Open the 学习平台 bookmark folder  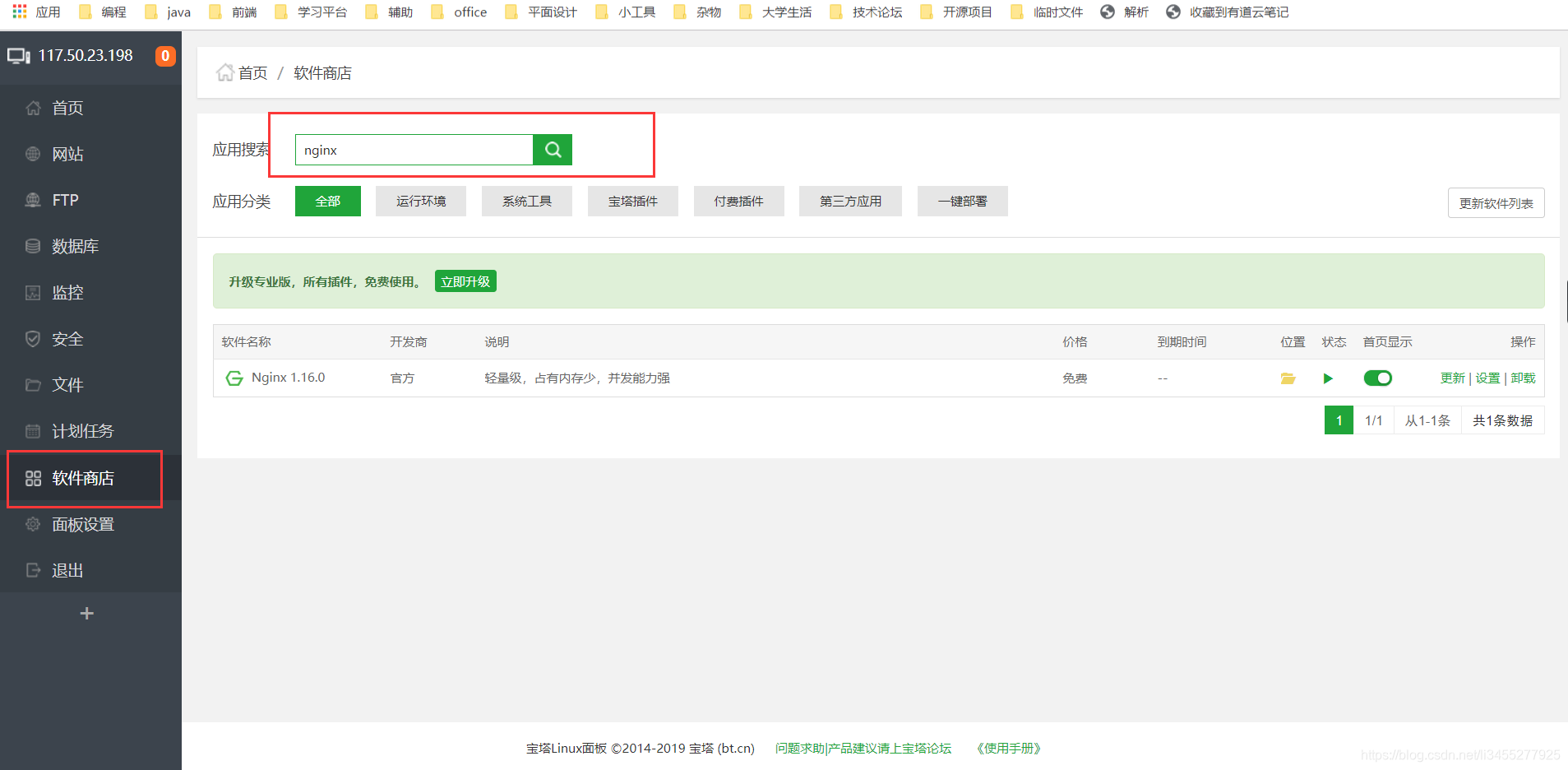tap(311, 12)
